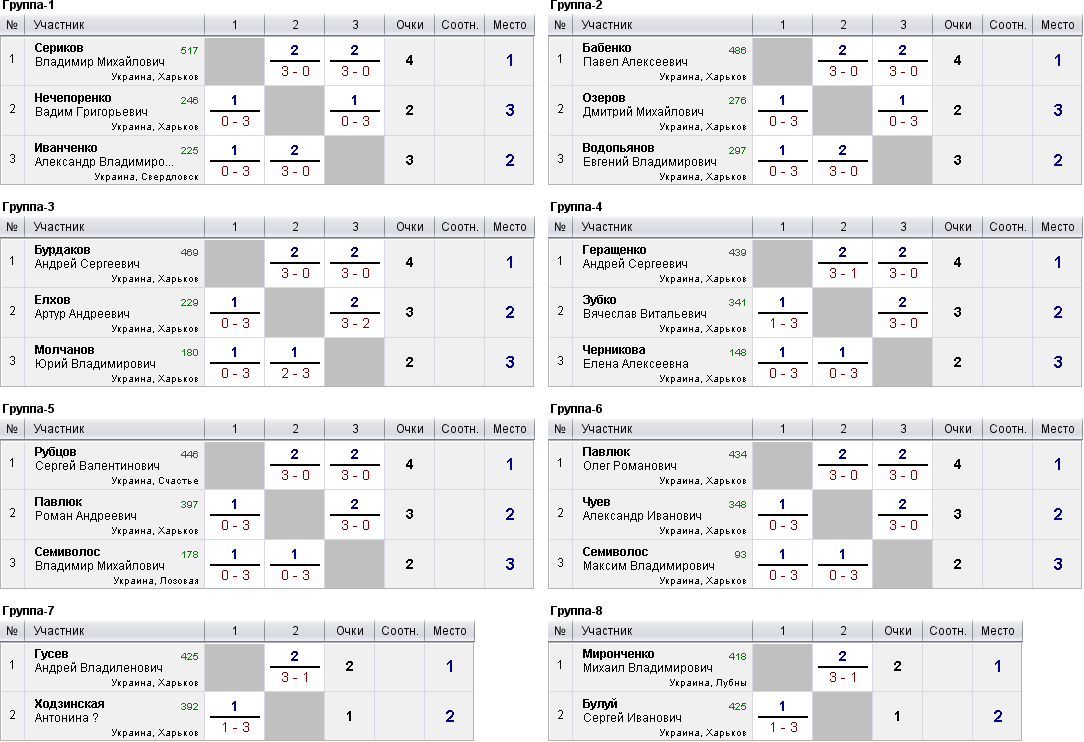Open Черникова Елена Алексеевна entry

pos(635,357)
